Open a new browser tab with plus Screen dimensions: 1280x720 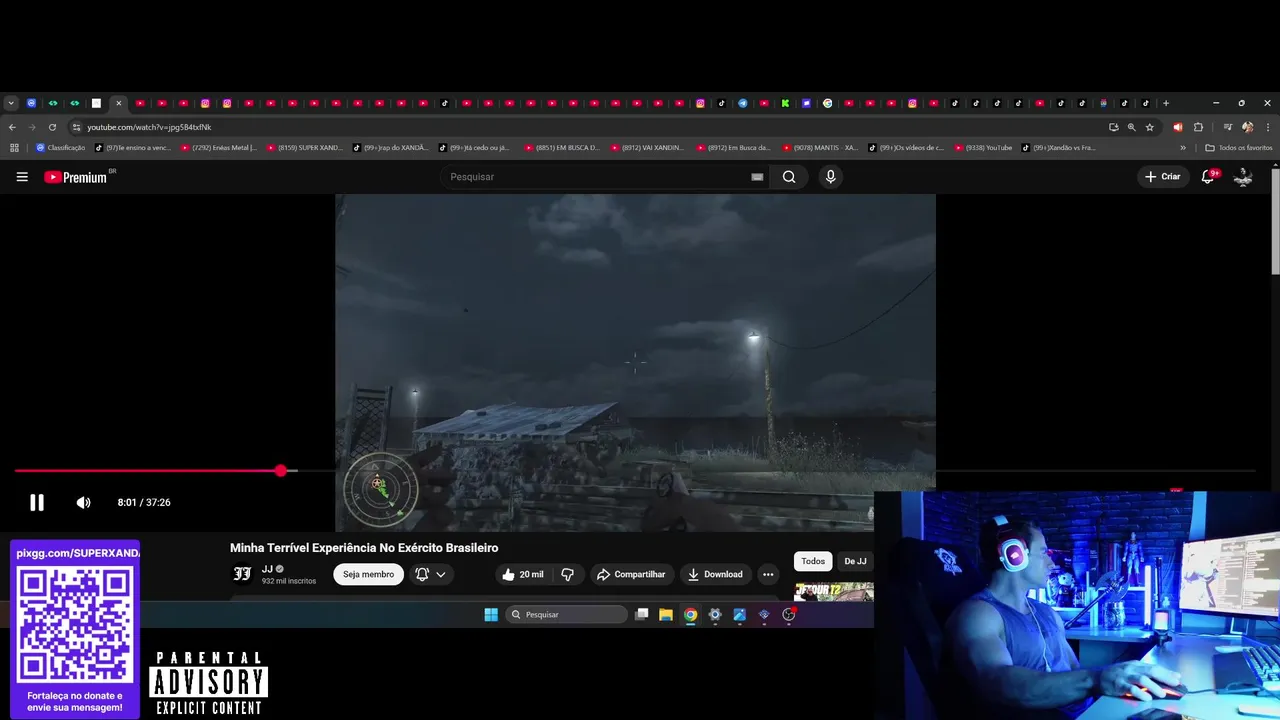pyautogui.click(x=1166, y=103)
